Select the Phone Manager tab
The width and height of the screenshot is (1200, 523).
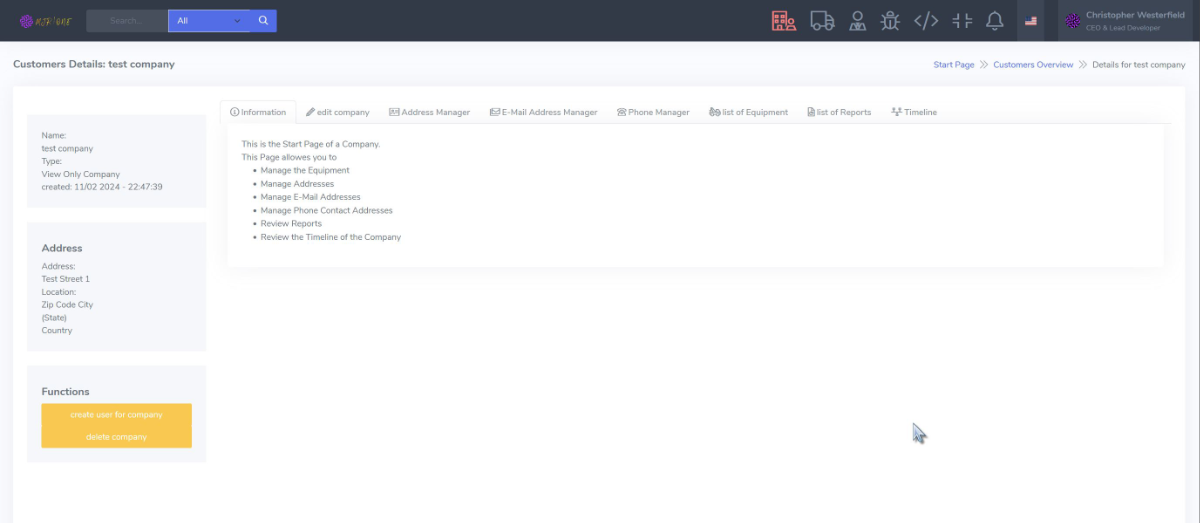(653, 112)
